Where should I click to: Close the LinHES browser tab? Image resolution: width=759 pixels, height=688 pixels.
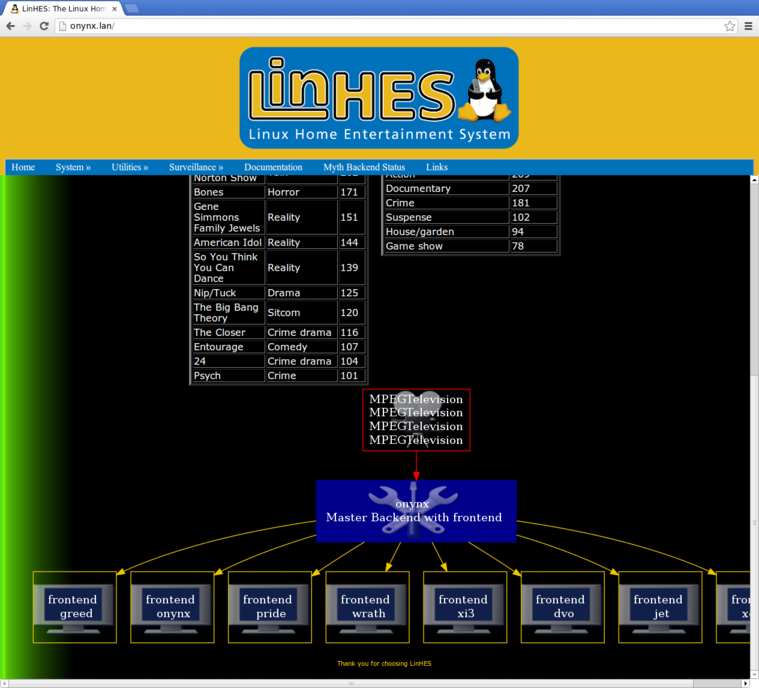pos(115,9)
